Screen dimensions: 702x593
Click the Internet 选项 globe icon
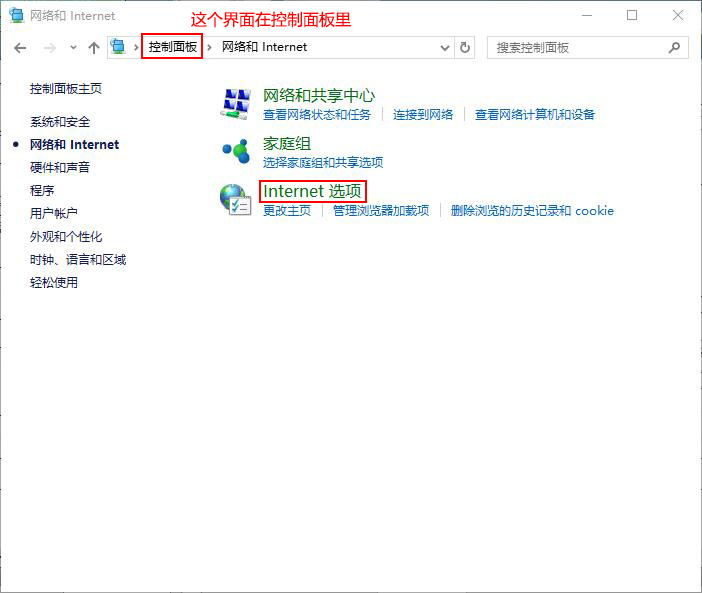235,200
